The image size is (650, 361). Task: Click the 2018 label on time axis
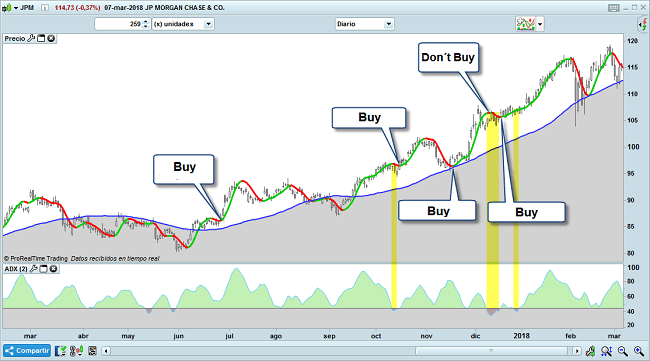[x=521, y=336]
